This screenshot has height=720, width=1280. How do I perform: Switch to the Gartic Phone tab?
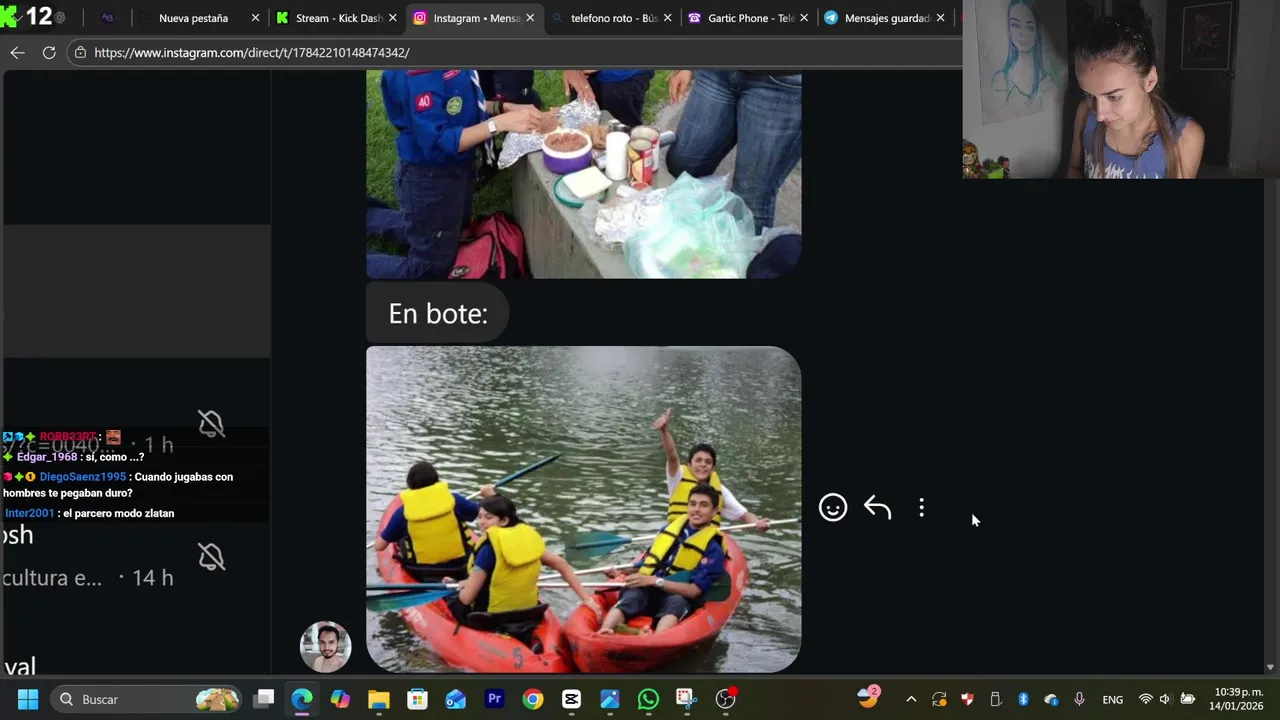749,18
